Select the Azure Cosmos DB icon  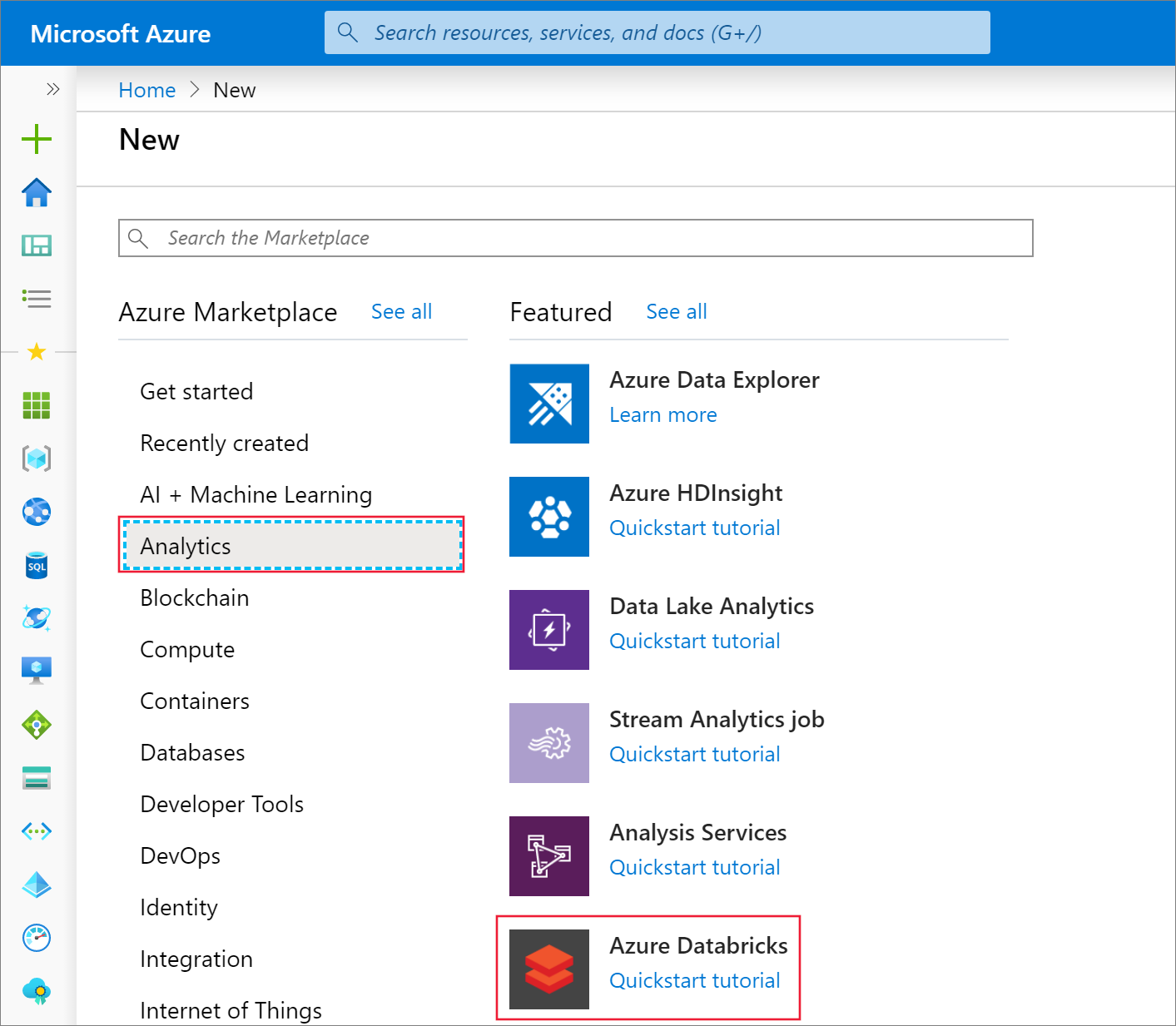click(x=37, y=618)
